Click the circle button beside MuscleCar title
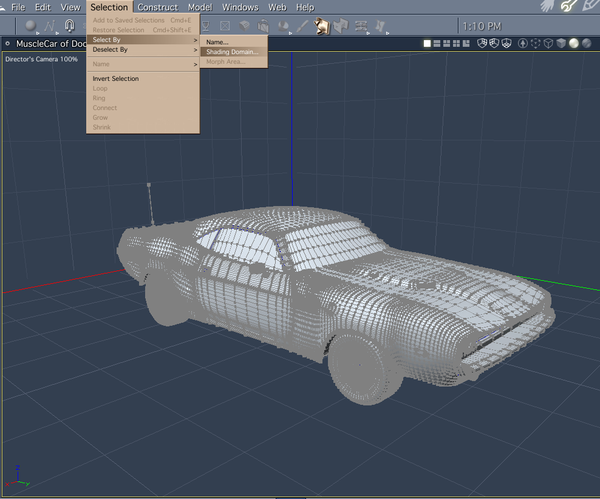This screenshot has width=600, height=499. tap(7, 44)
